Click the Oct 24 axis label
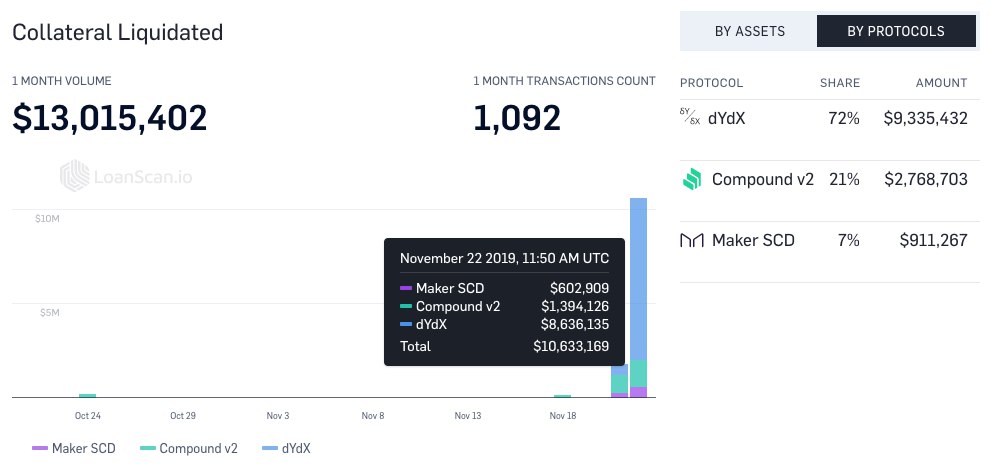 point(88,416)
